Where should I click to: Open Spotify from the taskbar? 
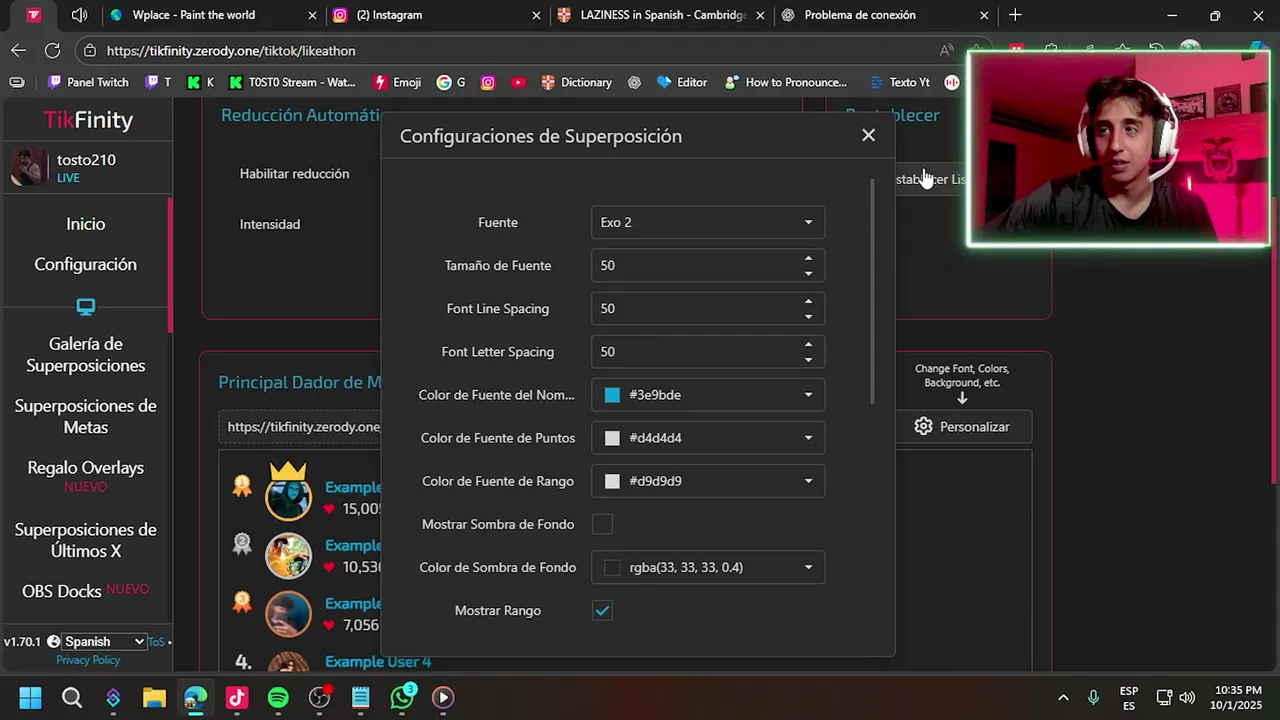pyautogui.click(x=278, y=697)
